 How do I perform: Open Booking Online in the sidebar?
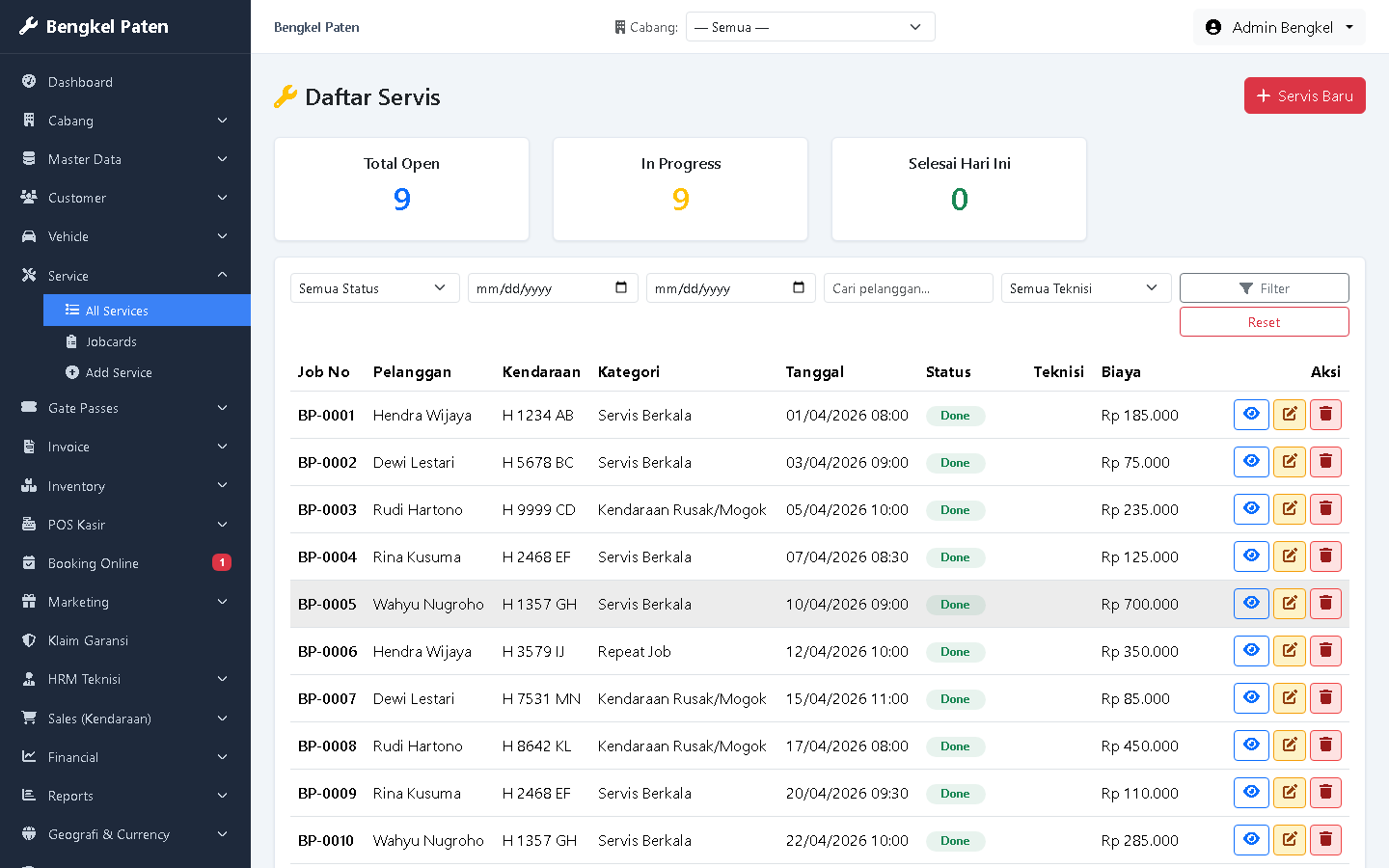point(125,563)
